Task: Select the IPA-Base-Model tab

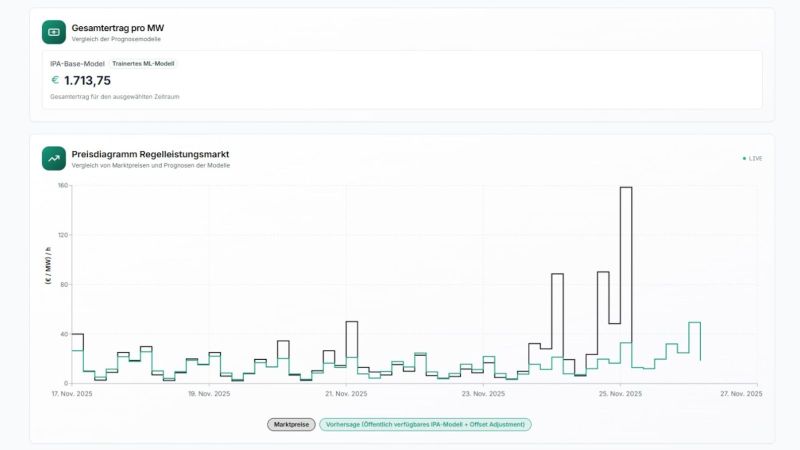Action: tap(77, 63)
